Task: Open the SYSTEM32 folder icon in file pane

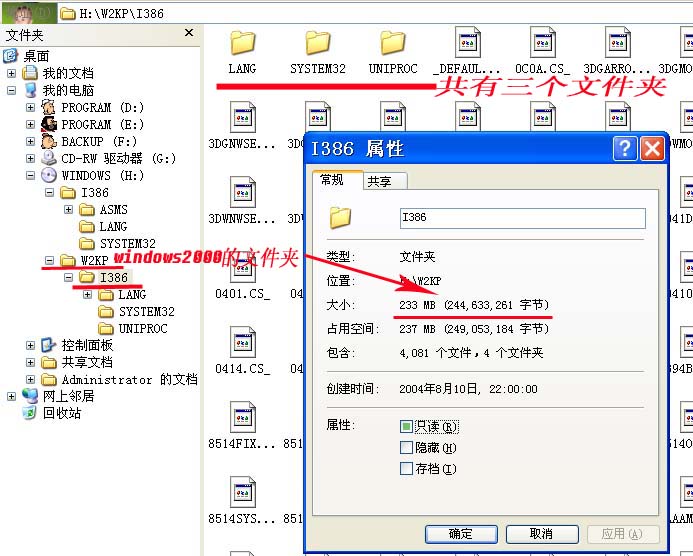Action: [x=318, y=42]
